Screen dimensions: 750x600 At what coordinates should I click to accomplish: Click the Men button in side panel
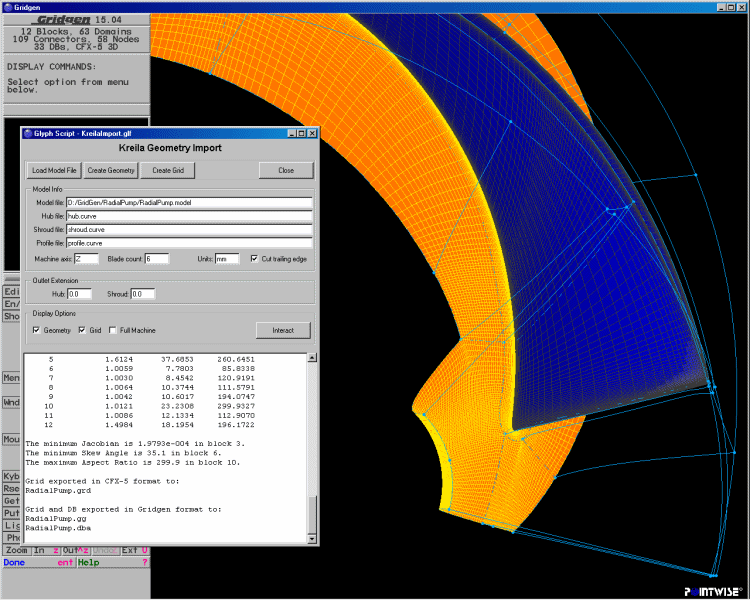[x=12, y=378]
